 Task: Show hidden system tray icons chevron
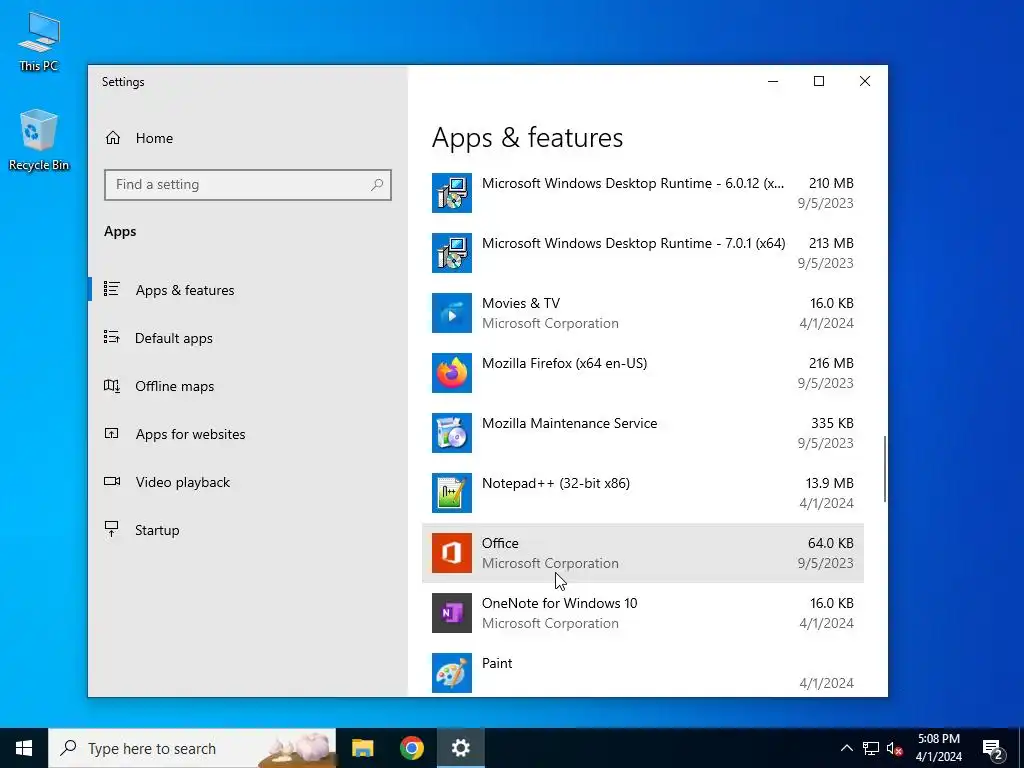tap(846, 748)
